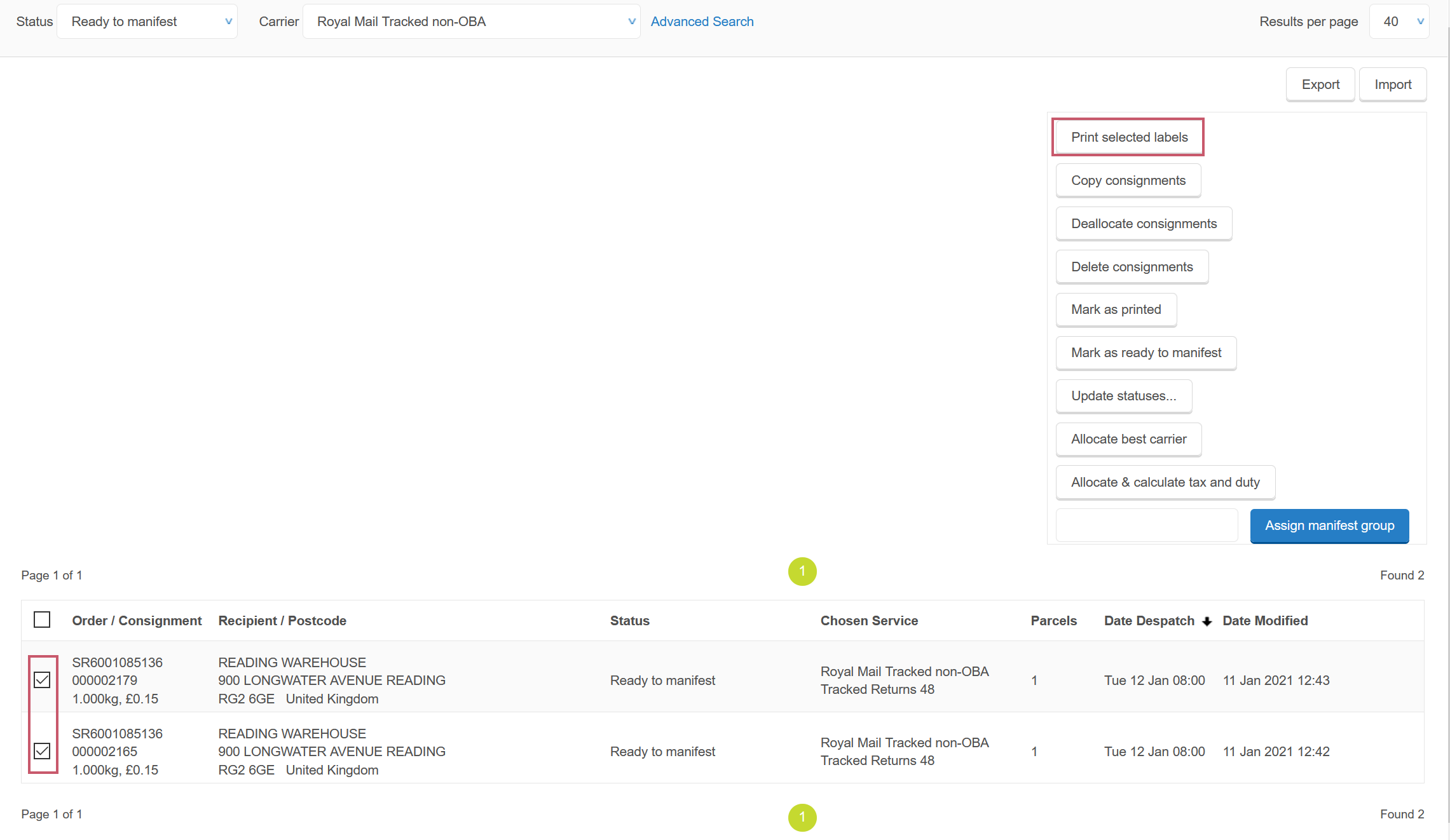Viewport: 1450px width, 840px height.
Task: Uncheck consignment 000002165 checkbox
Action: click(x=42, y=751)
